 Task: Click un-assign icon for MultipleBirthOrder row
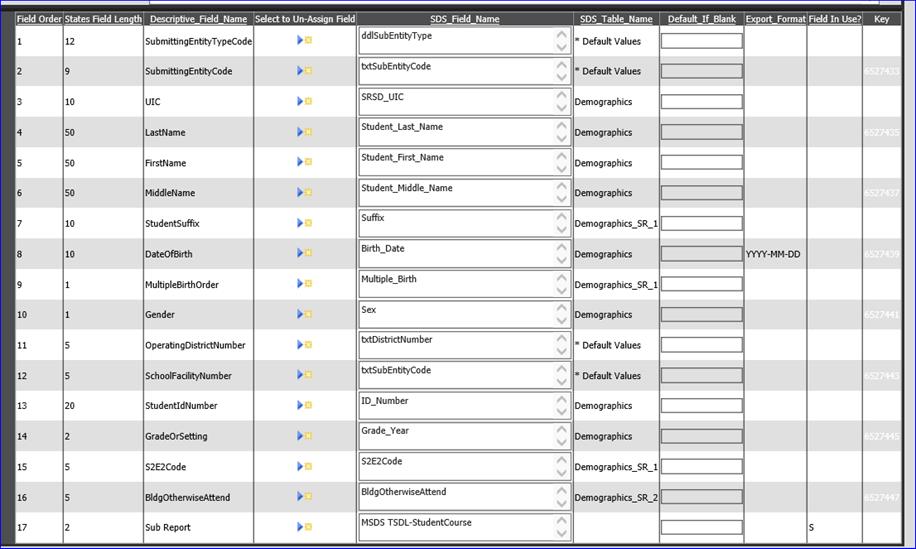[304, 284]
